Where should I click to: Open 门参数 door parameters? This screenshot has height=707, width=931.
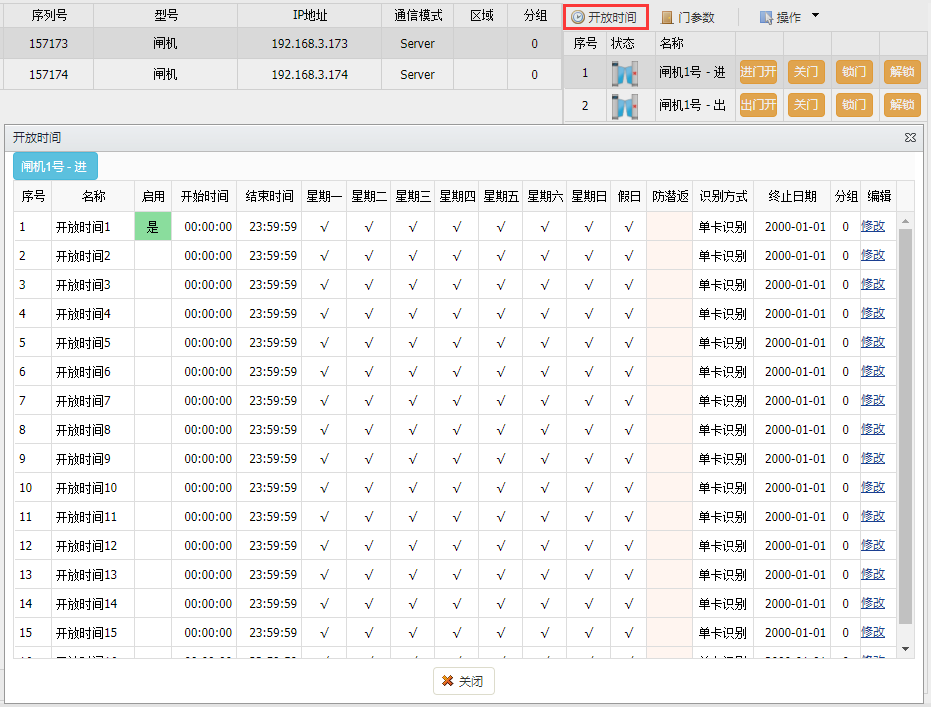688,17
